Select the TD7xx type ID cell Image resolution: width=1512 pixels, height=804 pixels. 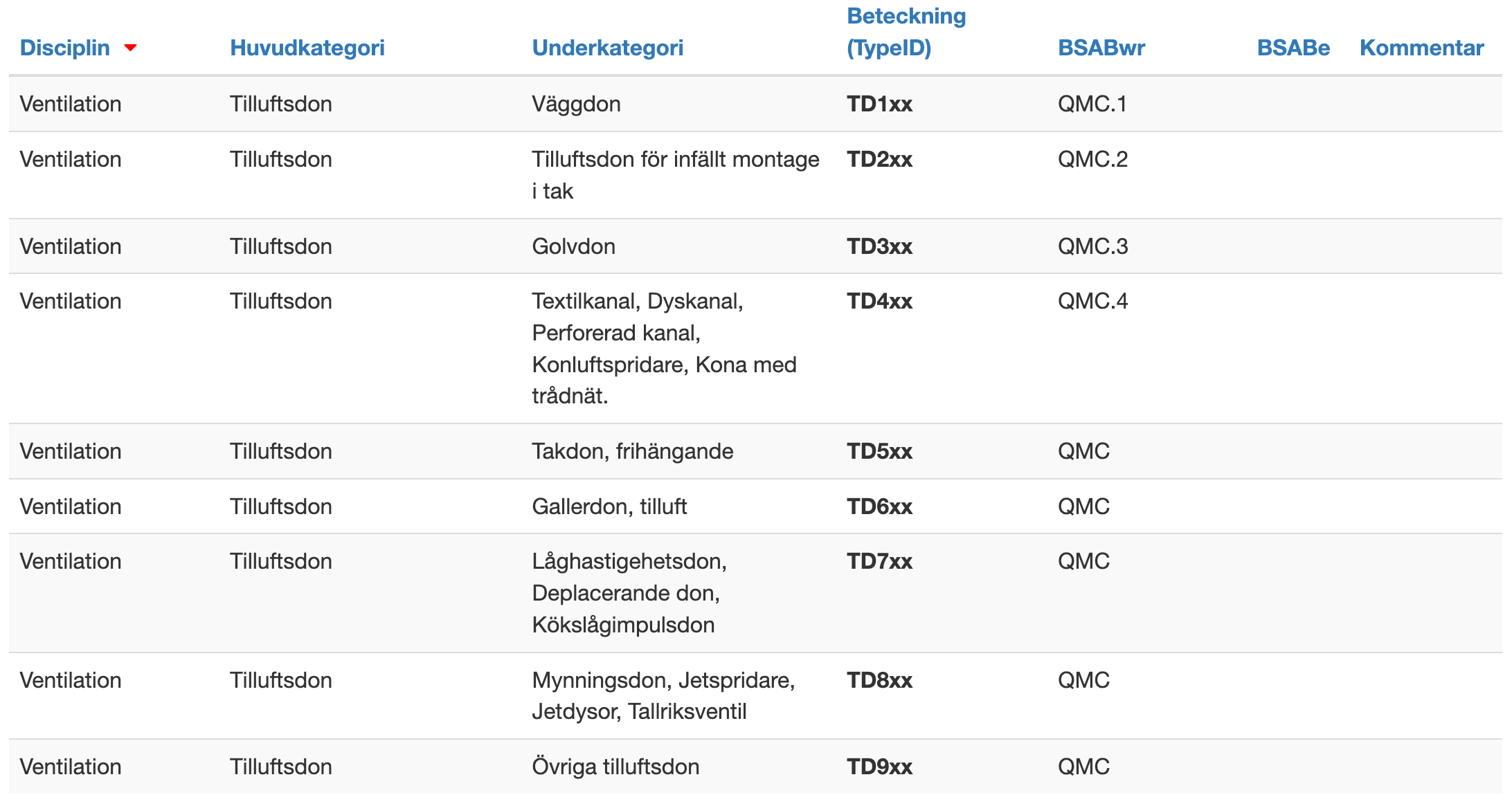879,561
